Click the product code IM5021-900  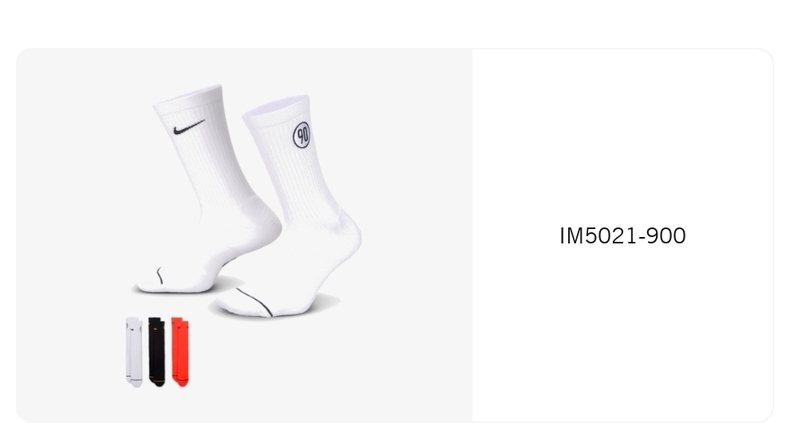623,236
